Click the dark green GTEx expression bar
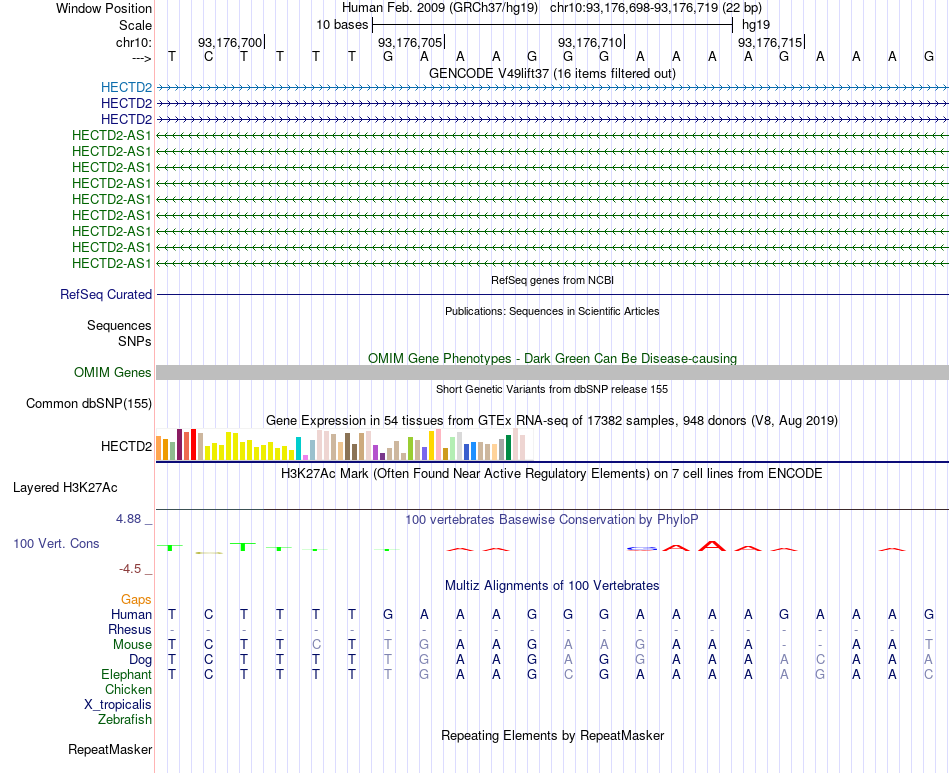Viewport: 950px width, 773px height. pos(508,448)
